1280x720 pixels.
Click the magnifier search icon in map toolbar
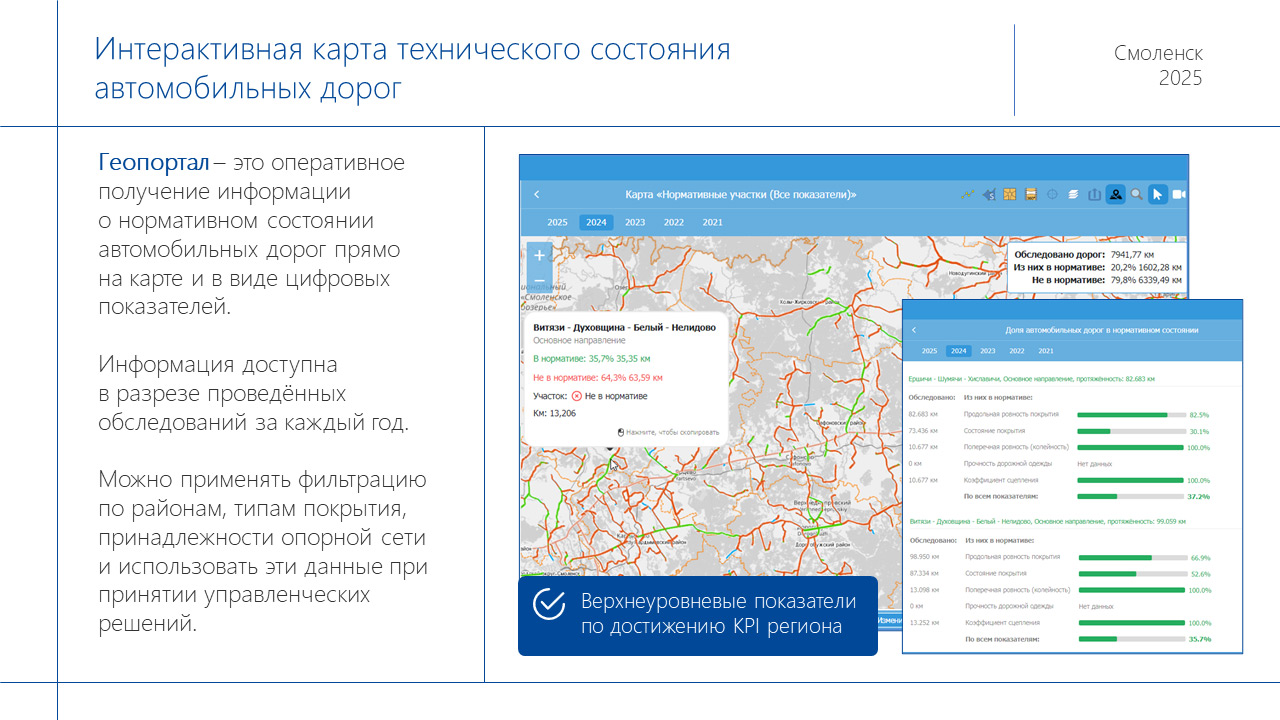pyautogui.click(x=1136, y=194)
